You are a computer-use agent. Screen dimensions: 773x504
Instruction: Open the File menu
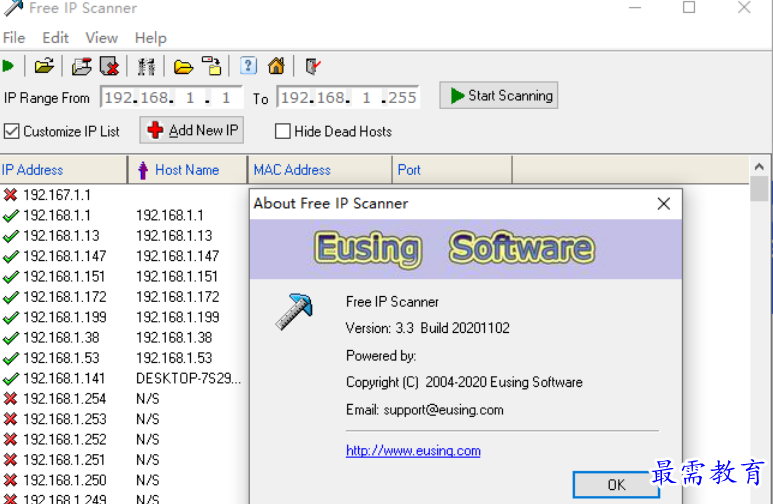pos(14,37)
